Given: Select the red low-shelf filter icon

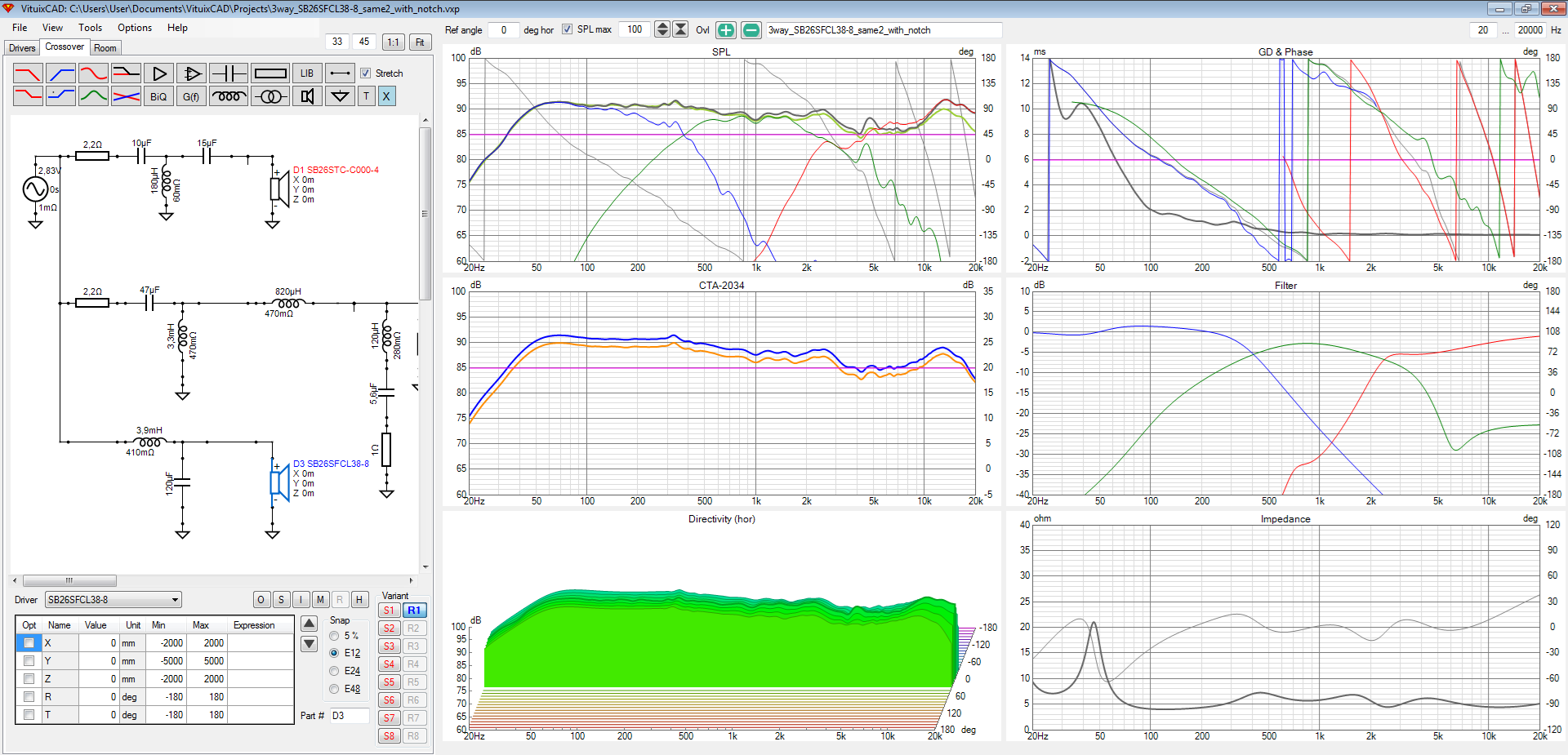Looking at the screenshot, I should [x=28, y=96].
